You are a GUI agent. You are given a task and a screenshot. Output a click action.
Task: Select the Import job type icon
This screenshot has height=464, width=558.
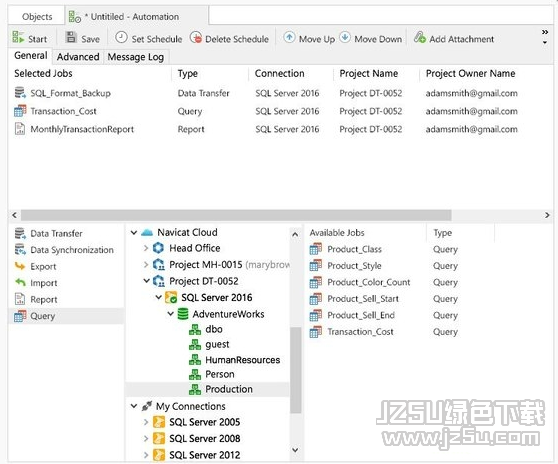pyautogui.click(x=20, y=283)
